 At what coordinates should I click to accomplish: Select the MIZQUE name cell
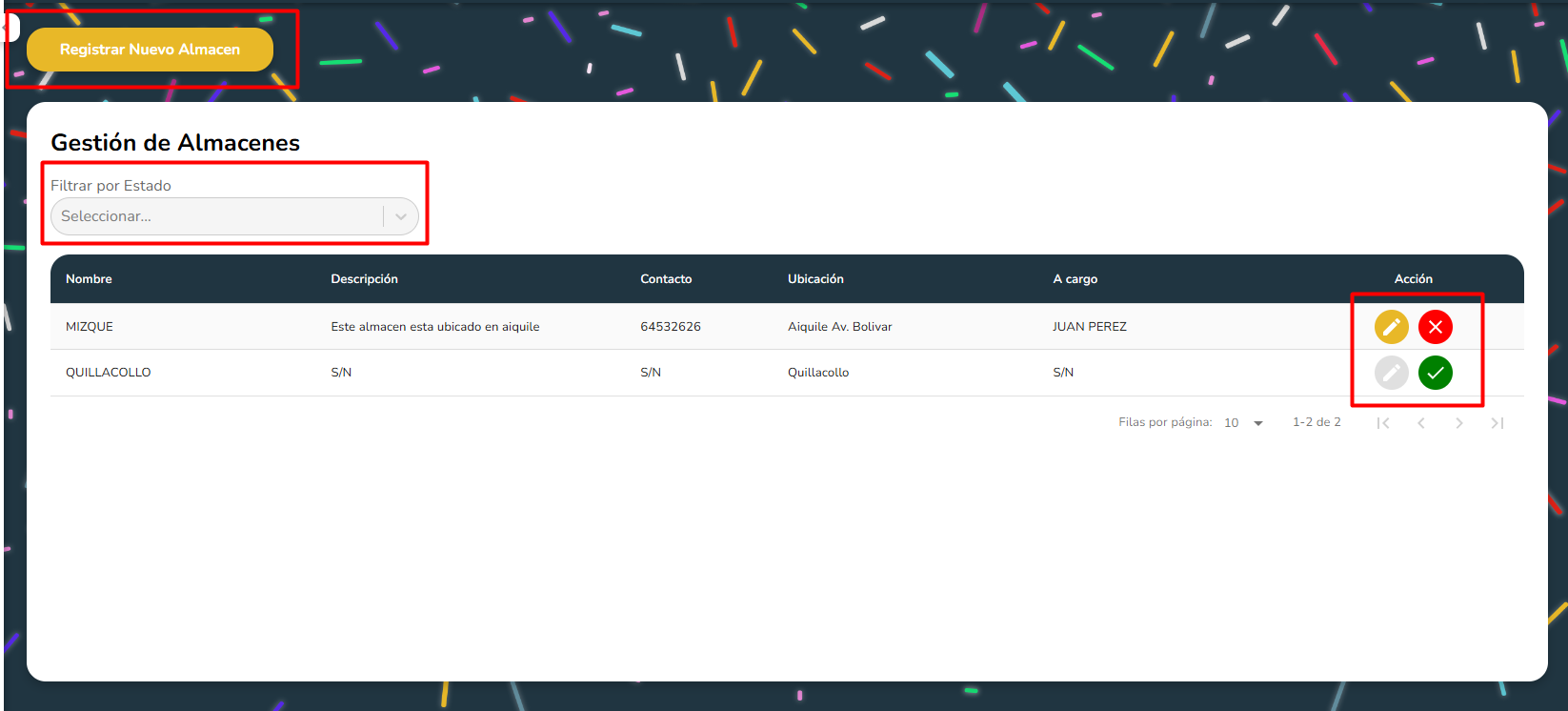tap(90, 327)
